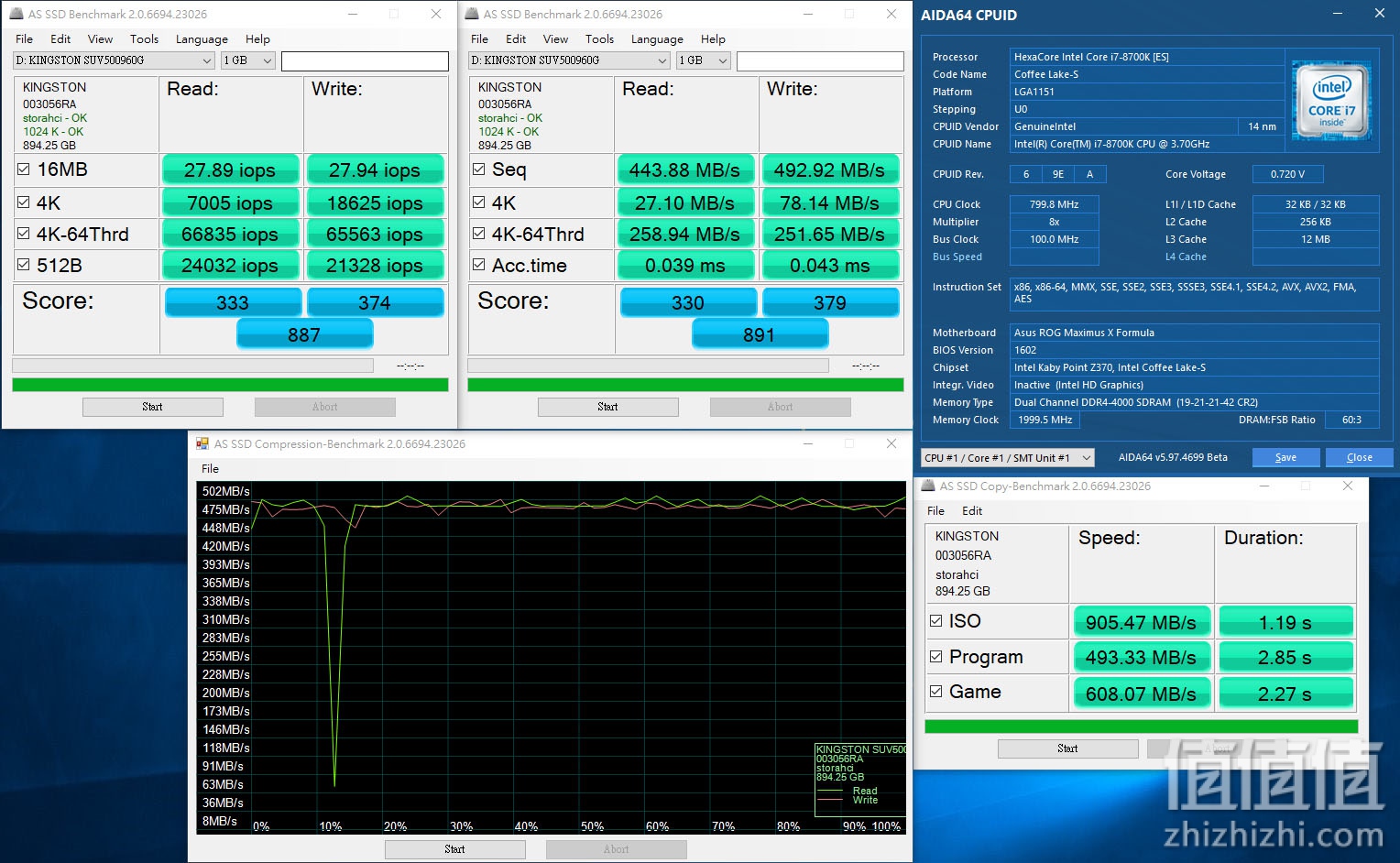Toggle the ISO copy test checkbox
This screenshot has height=863, width=1400.
point(936,620)
